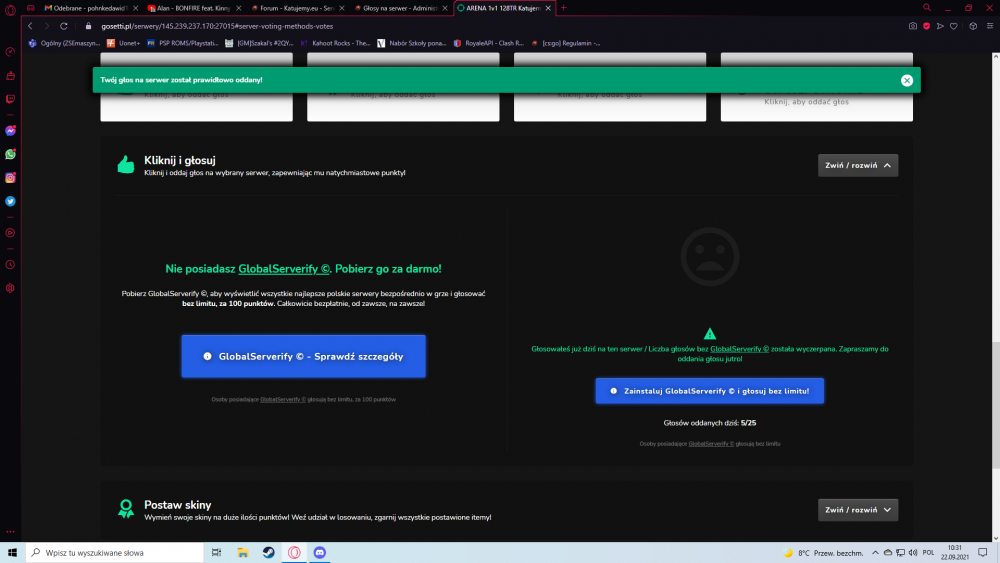Open GlobalServerify link below votes count
The image size is (1000, 563).
[710, 444]
